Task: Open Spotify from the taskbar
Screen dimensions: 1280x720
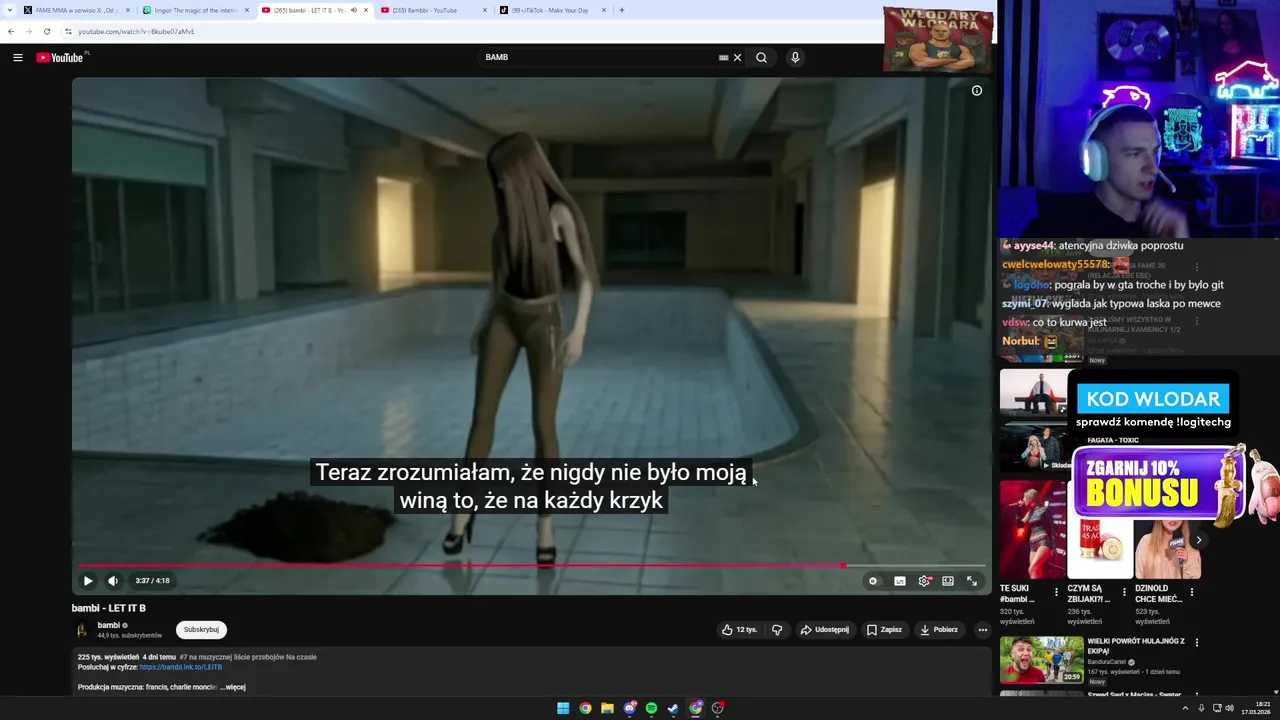Action: pos(651,708)
